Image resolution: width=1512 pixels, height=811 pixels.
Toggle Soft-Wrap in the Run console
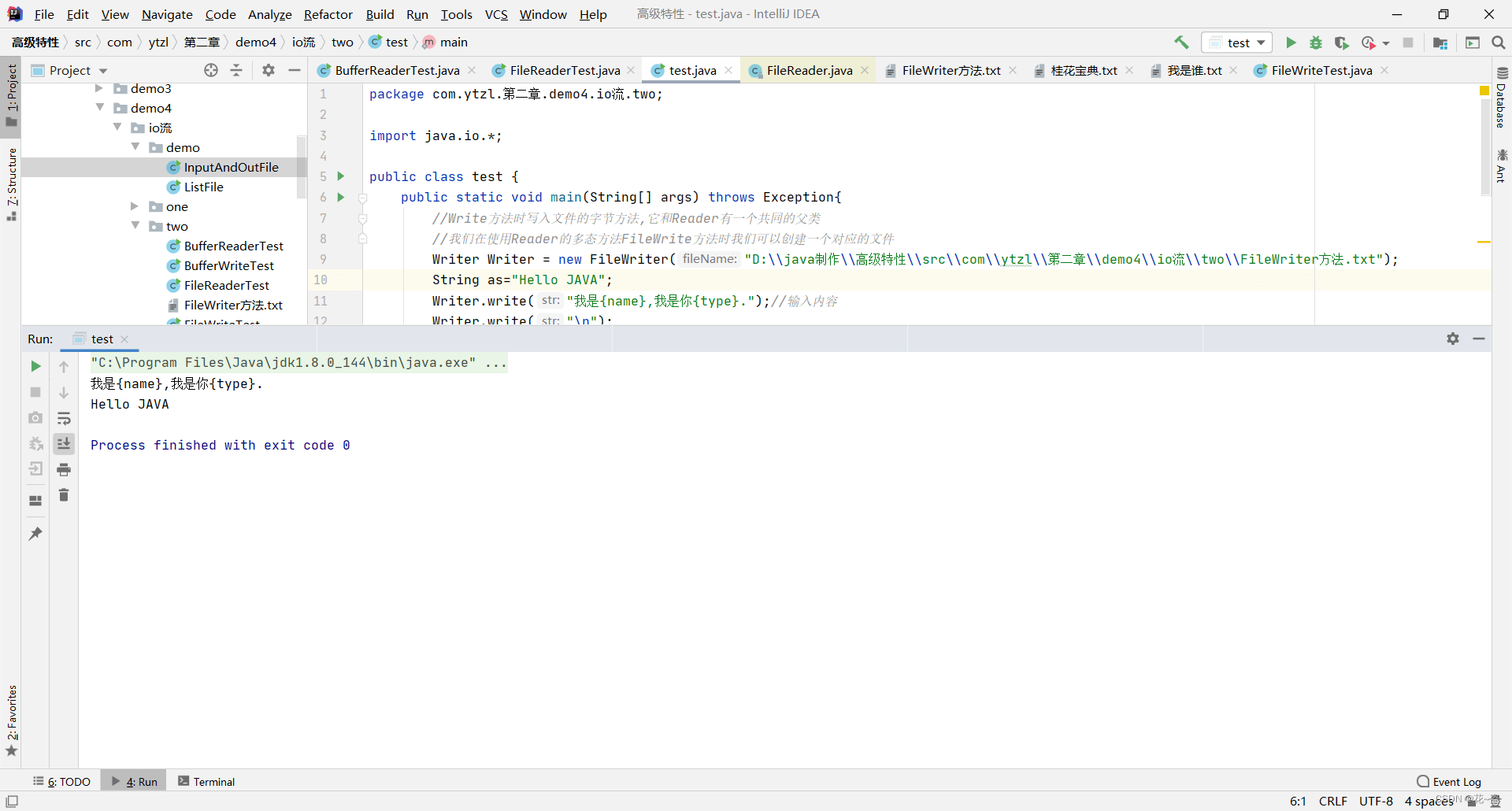[x=64, y=418]
